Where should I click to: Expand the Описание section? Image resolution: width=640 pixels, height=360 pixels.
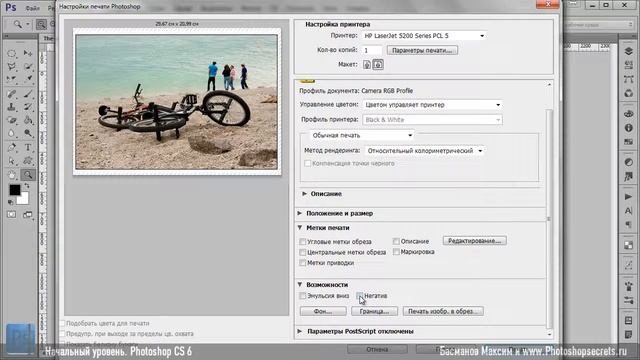click(x=304, y=194)
